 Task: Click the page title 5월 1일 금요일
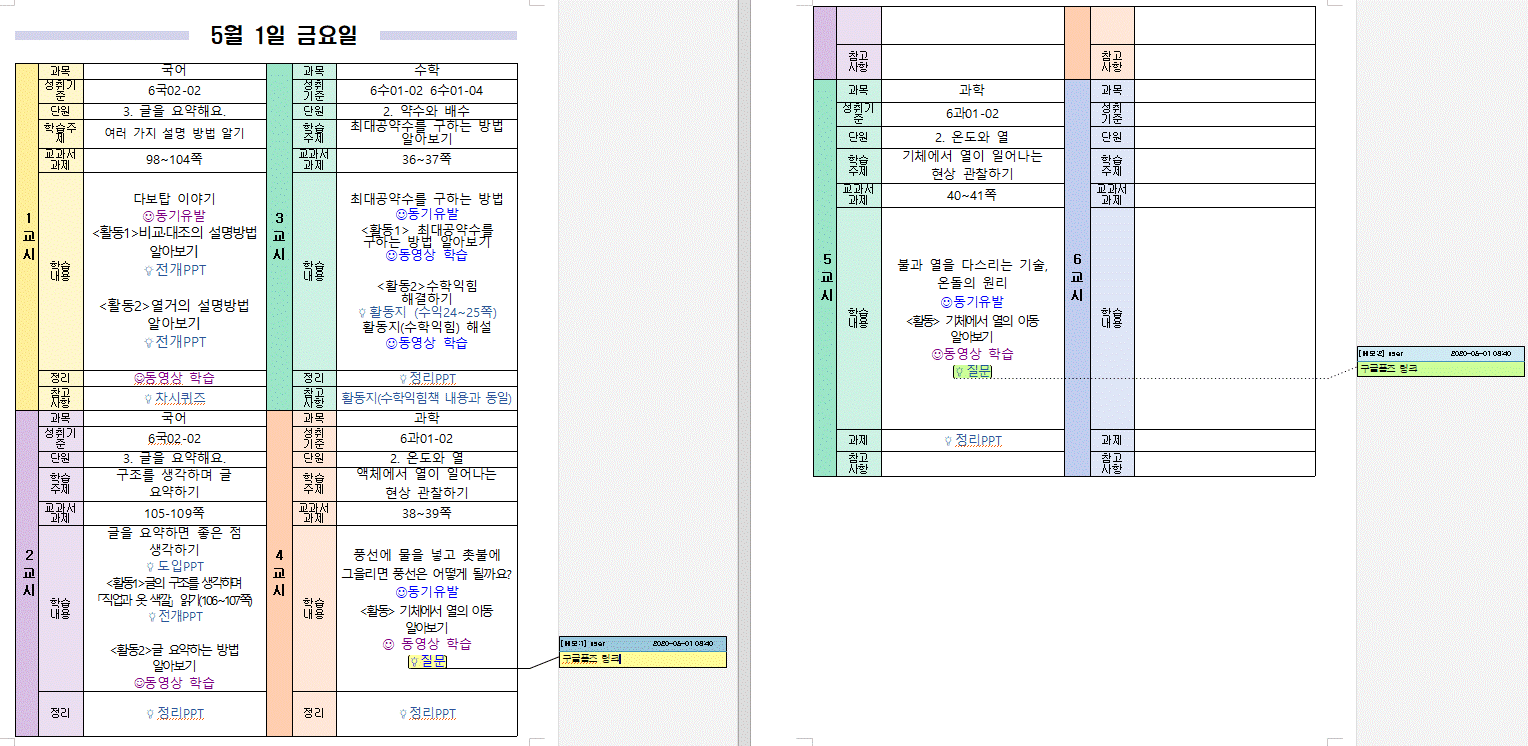click(x=283, y=36)
